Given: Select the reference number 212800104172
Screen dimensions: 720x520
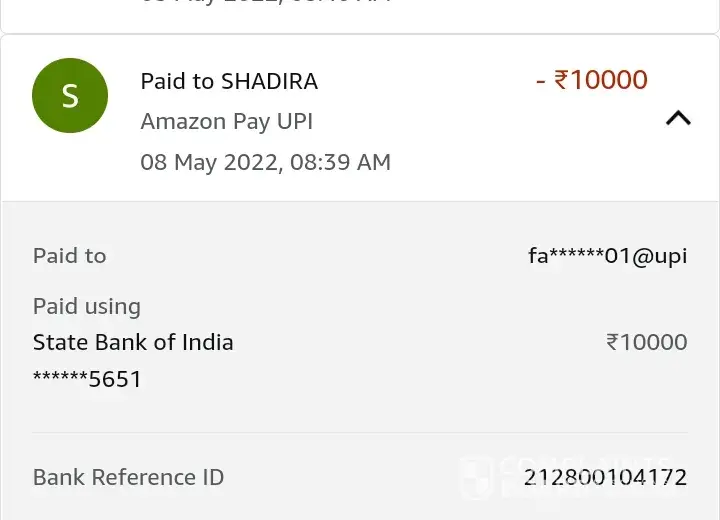Looking at the screenshot, I should pos(607,477).
